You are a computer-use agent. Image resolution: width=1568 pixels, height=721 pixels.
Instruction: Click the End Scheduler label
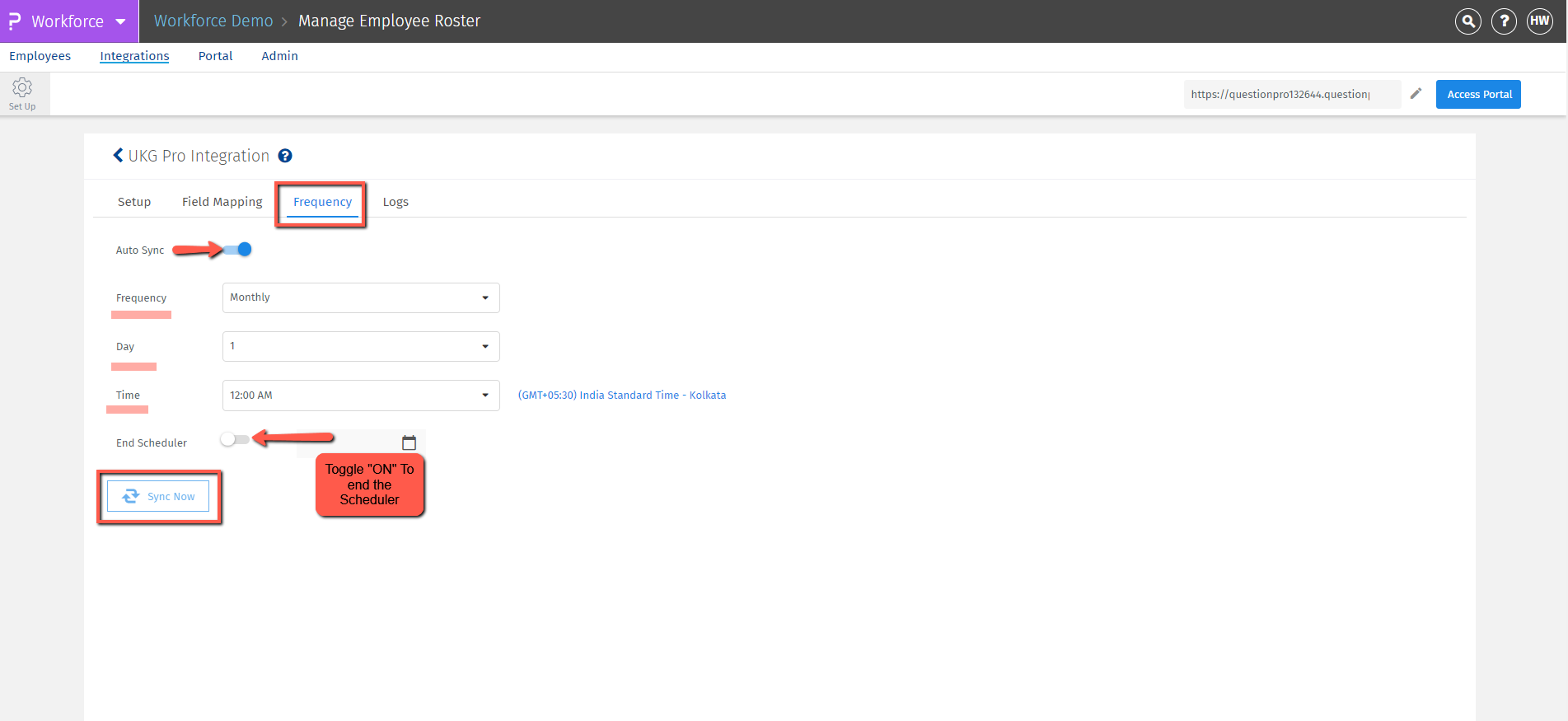coord(152,443)
